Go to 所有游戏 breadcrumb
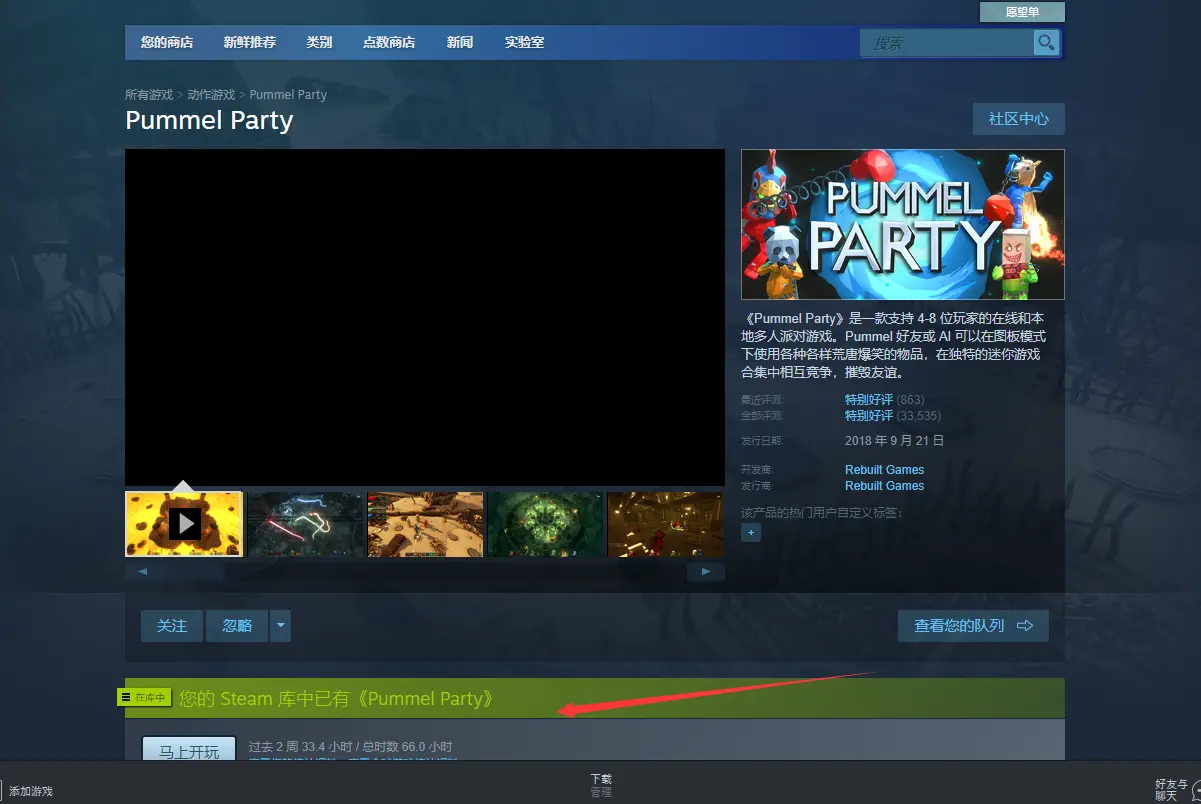 [x=149, y=95]
